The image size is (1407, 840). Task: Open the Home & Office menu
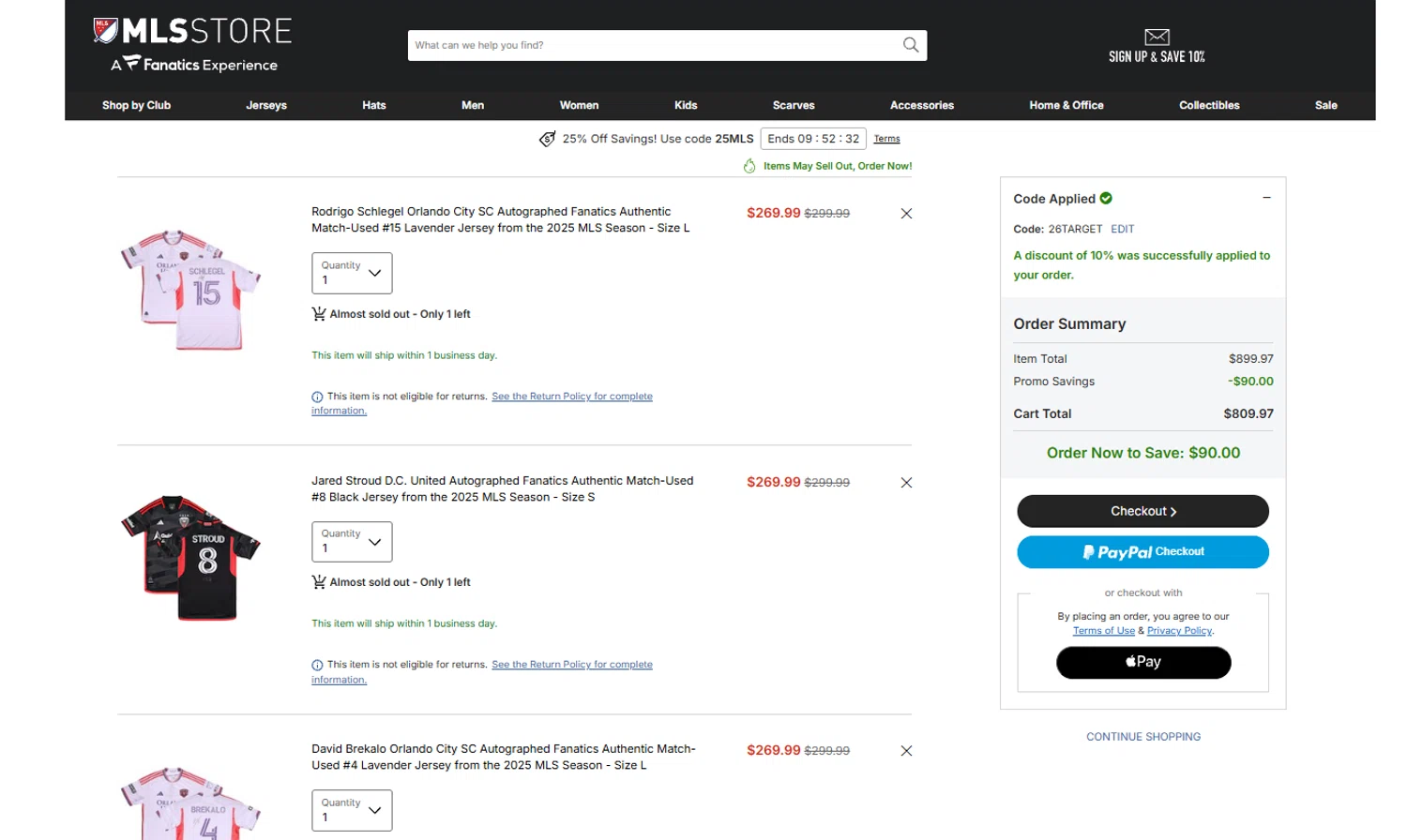point(1067,105)
